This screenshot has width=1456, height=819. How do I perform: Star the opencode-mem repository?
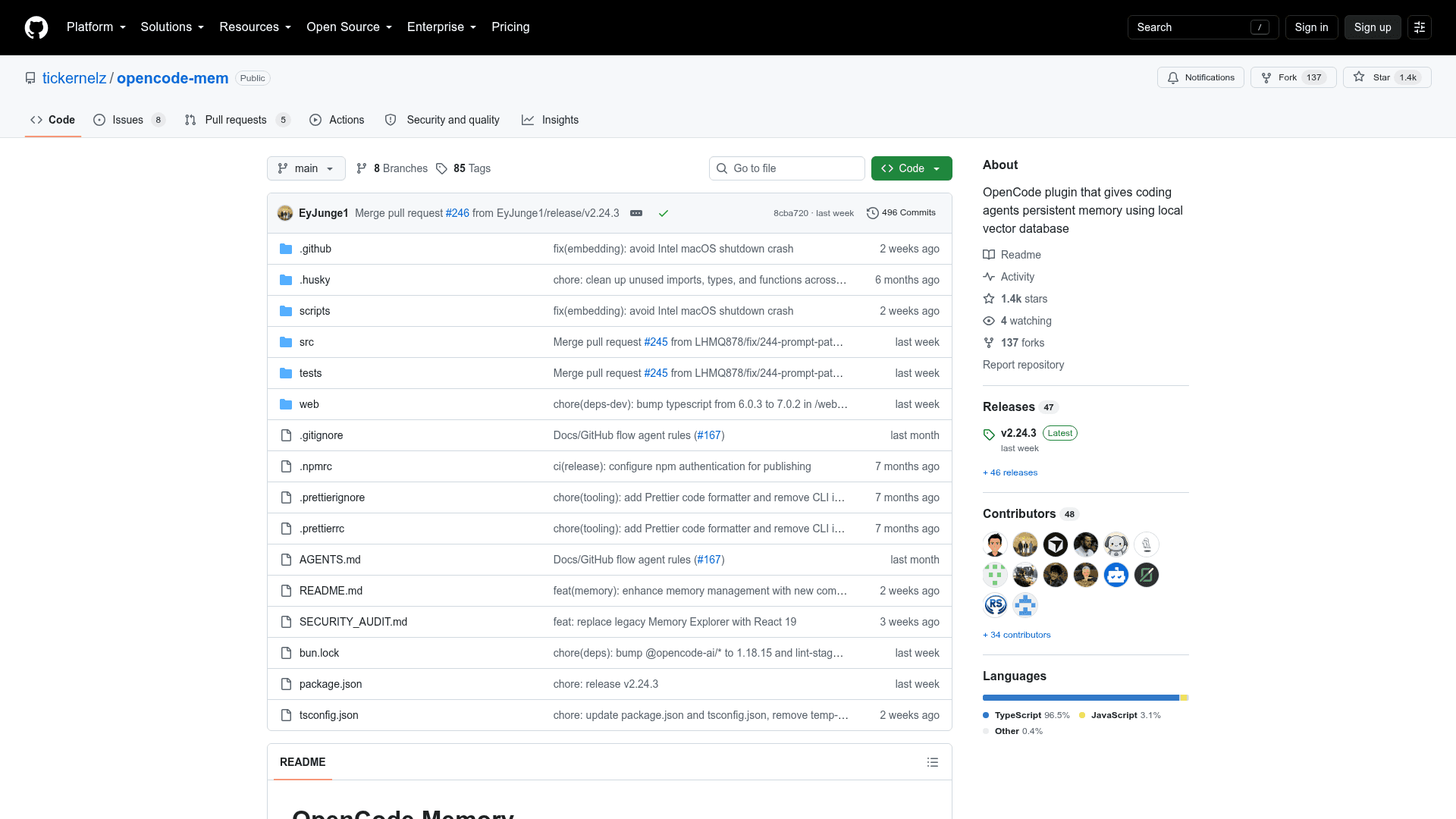tap(1387, 77)
